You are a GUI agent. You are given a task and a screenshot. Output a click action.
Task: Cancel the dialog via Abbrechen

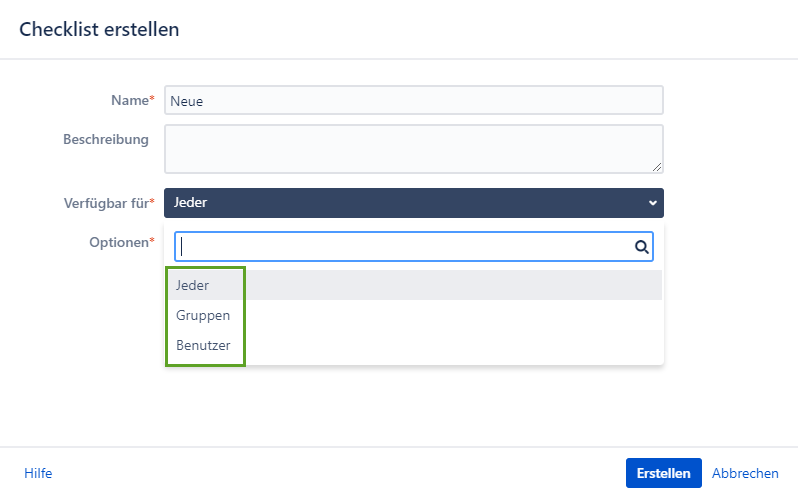point(745,473)
